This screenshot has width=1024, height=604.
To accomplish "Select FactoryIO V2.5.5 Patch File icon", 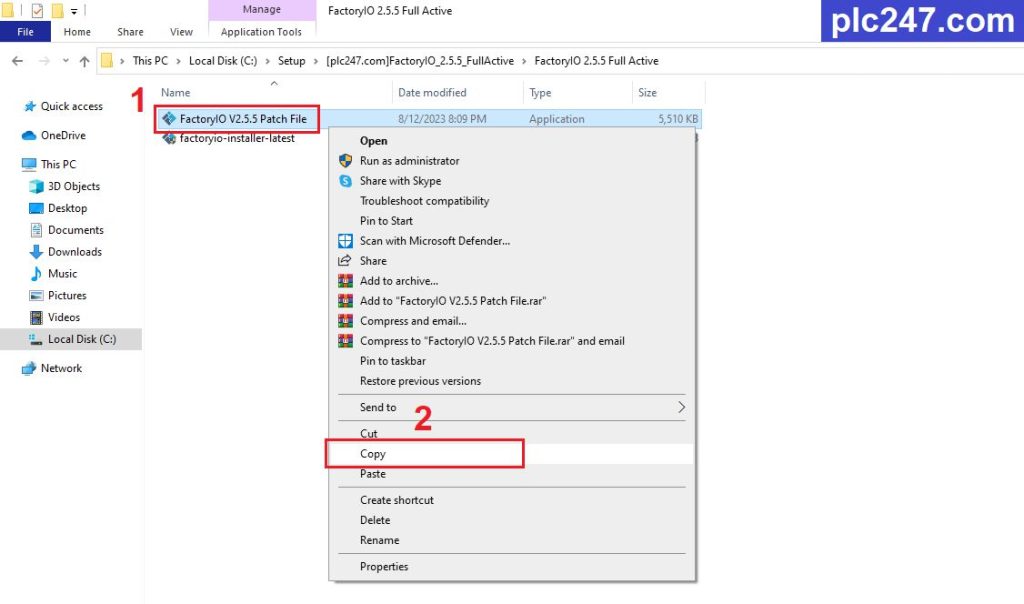I will click(169, 118).
